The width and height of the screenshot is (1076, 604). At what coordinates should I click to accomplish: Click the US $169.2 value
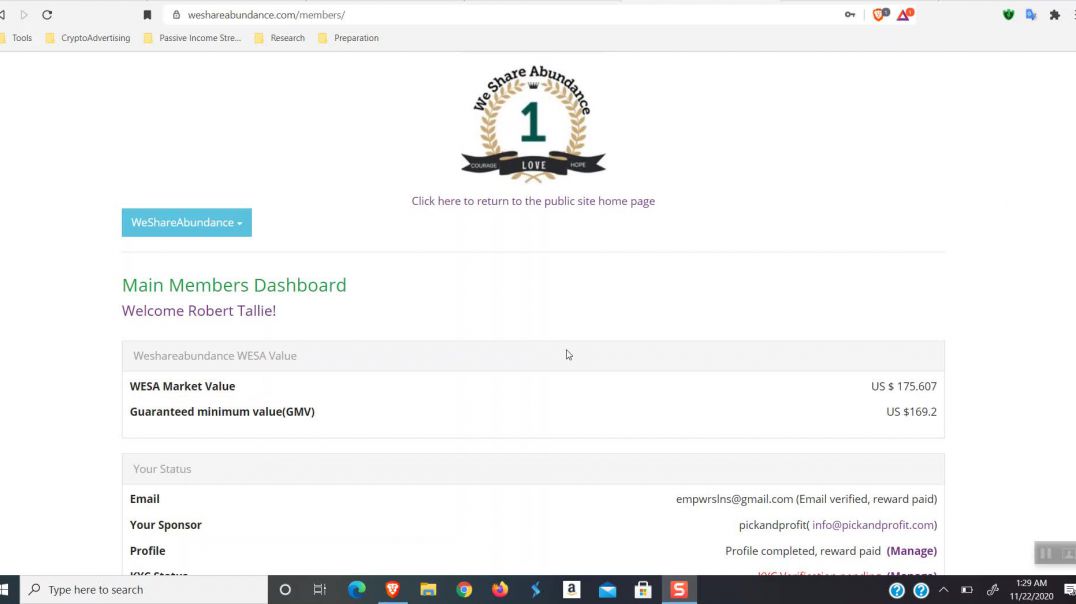[x=911, y=412]
